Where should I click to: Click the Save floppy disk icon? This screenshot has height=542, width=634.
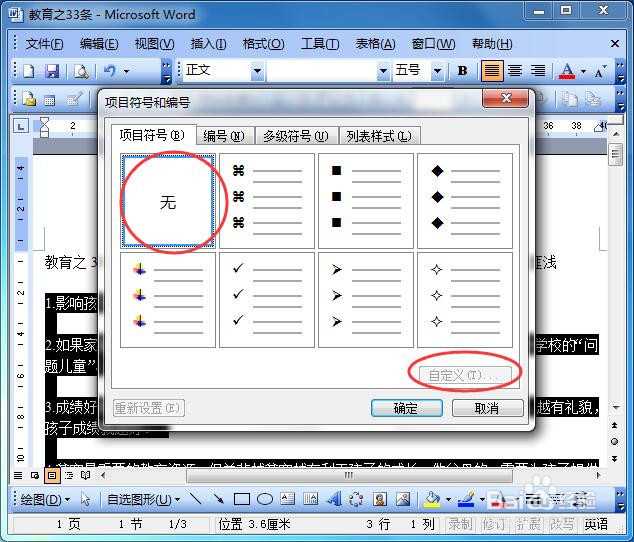click(52, 72)
